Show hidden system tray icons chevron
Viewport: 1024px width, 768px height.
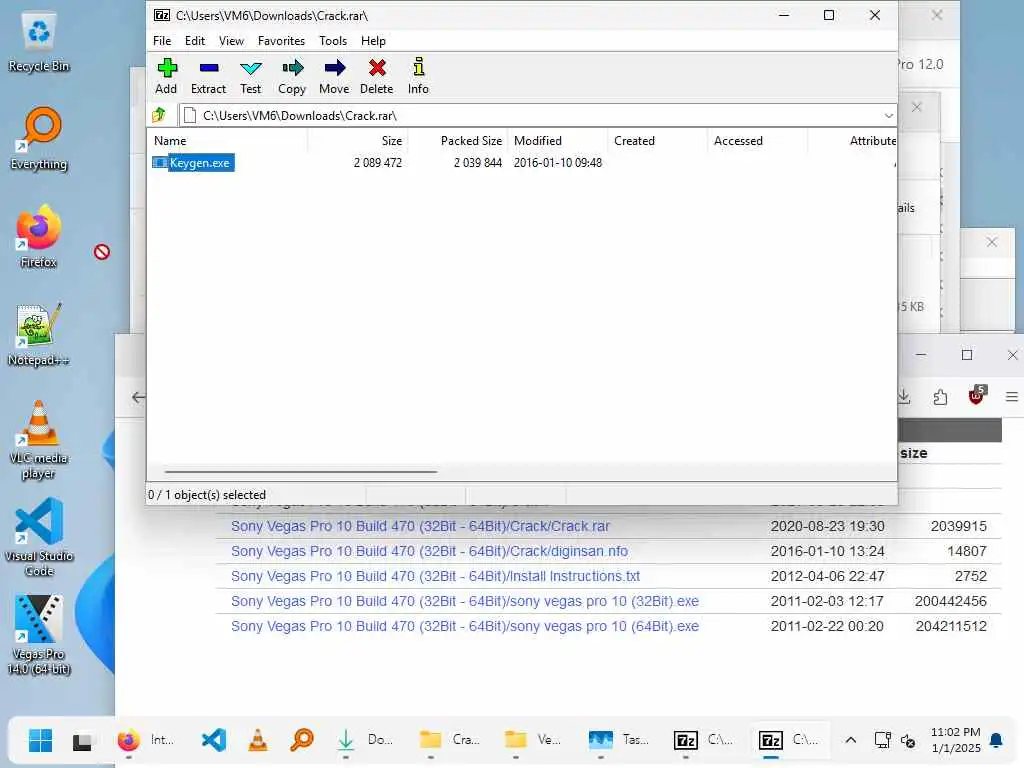tap(850, 740)
